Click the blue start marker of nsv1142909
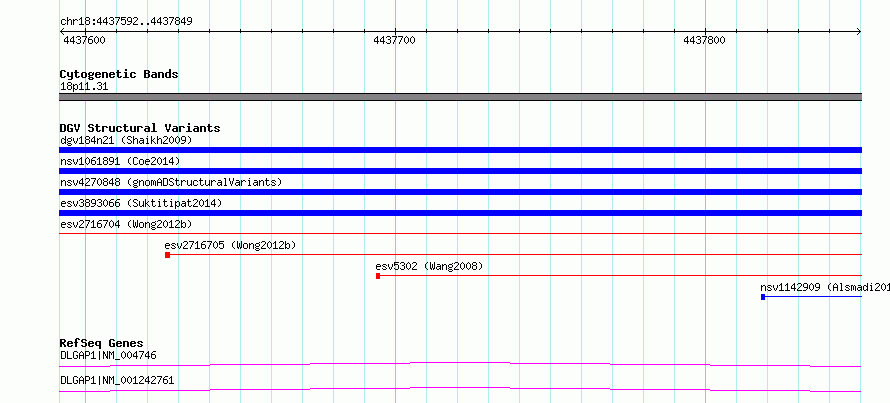Screen dimensions: 890x403 763,297
